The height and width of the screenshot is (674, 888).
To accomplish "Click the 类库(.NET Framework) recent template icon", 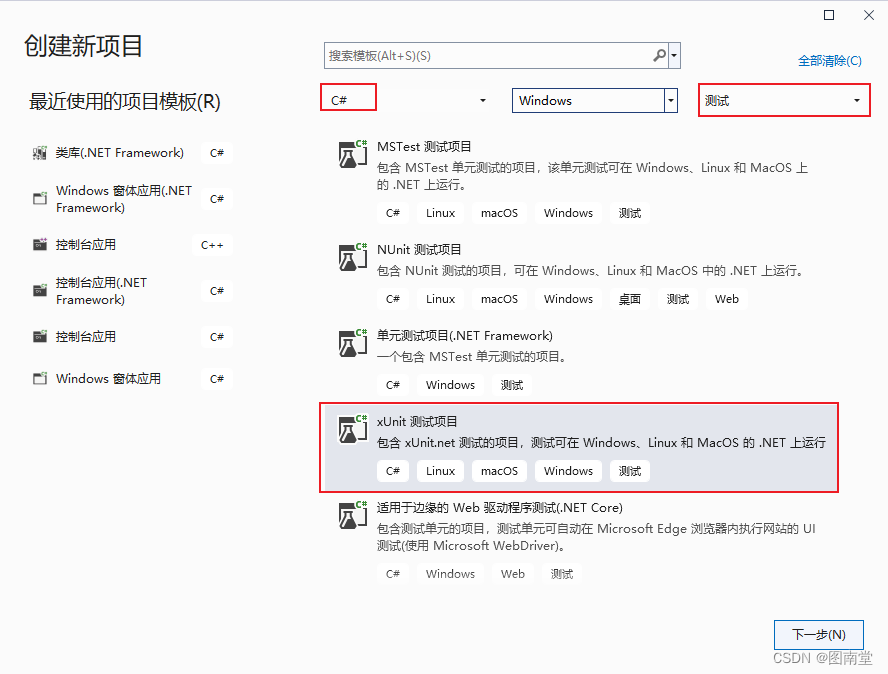I will 38,152.
